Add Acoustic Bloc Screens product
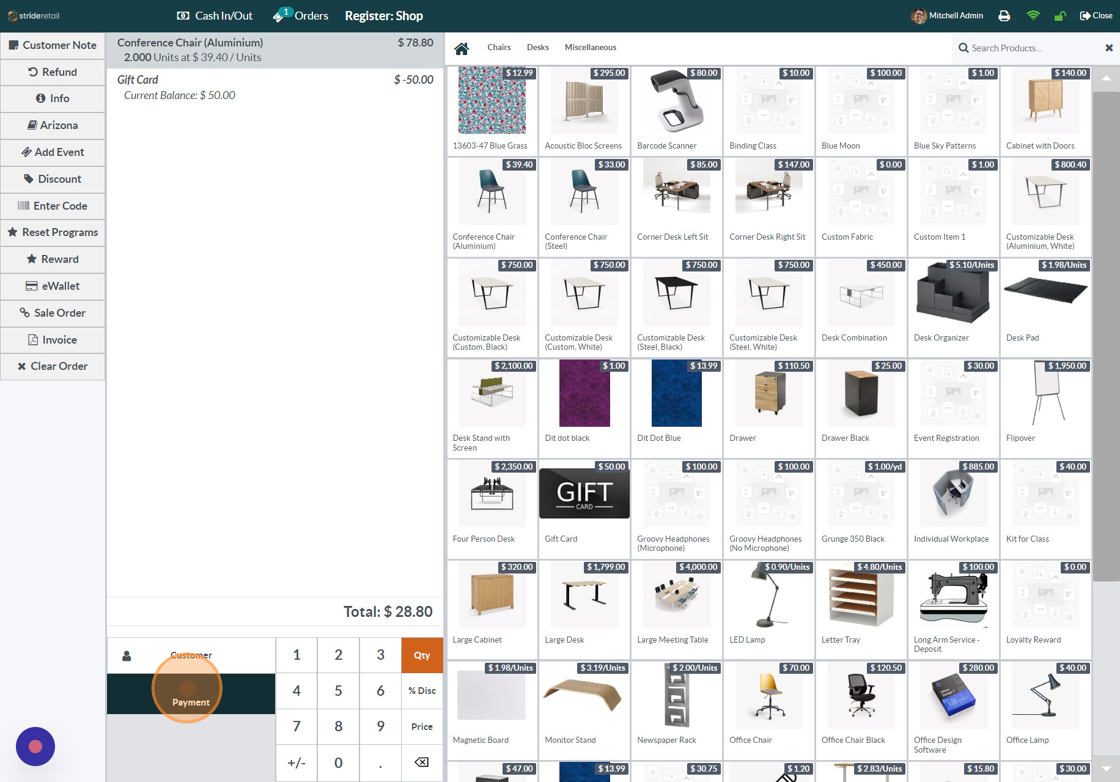The width and height of the screenshot is (1120, 782). pyautogui.click(x=584, y=111)
